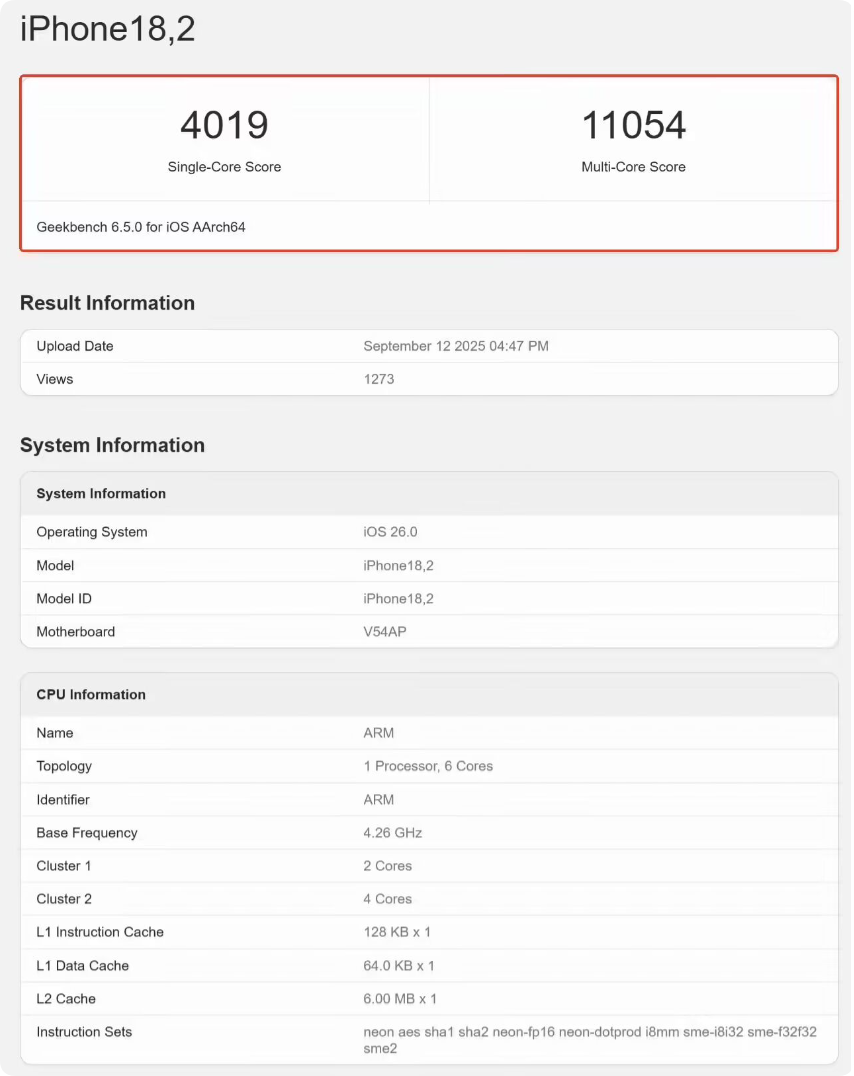Select the 1273 views value
Screen dimensions: 854x1076
click(379, 379)
